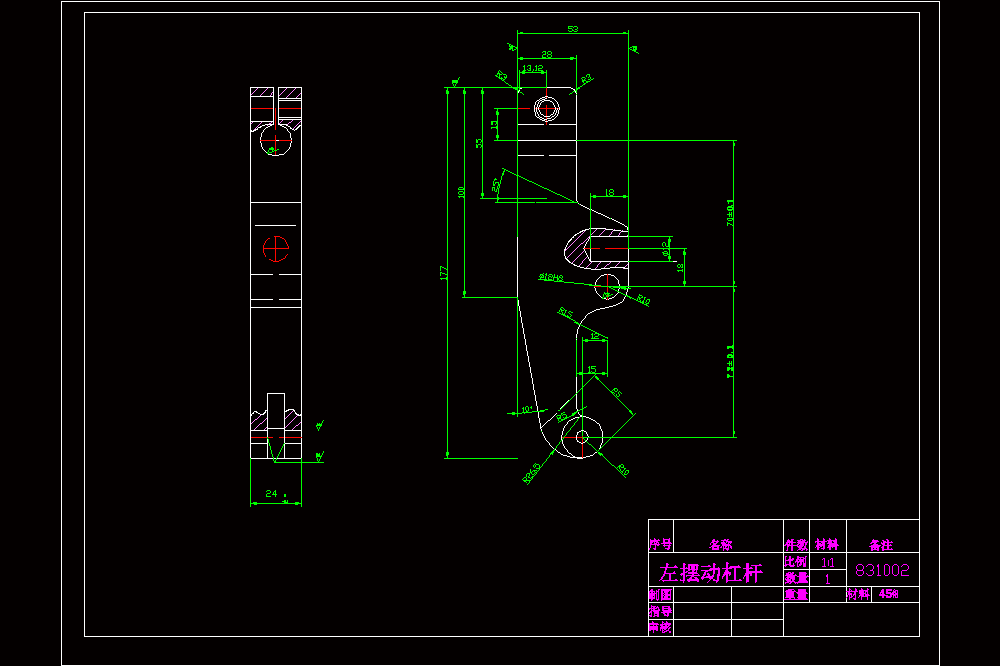Pick the "R15" radius label

[566, 313]
